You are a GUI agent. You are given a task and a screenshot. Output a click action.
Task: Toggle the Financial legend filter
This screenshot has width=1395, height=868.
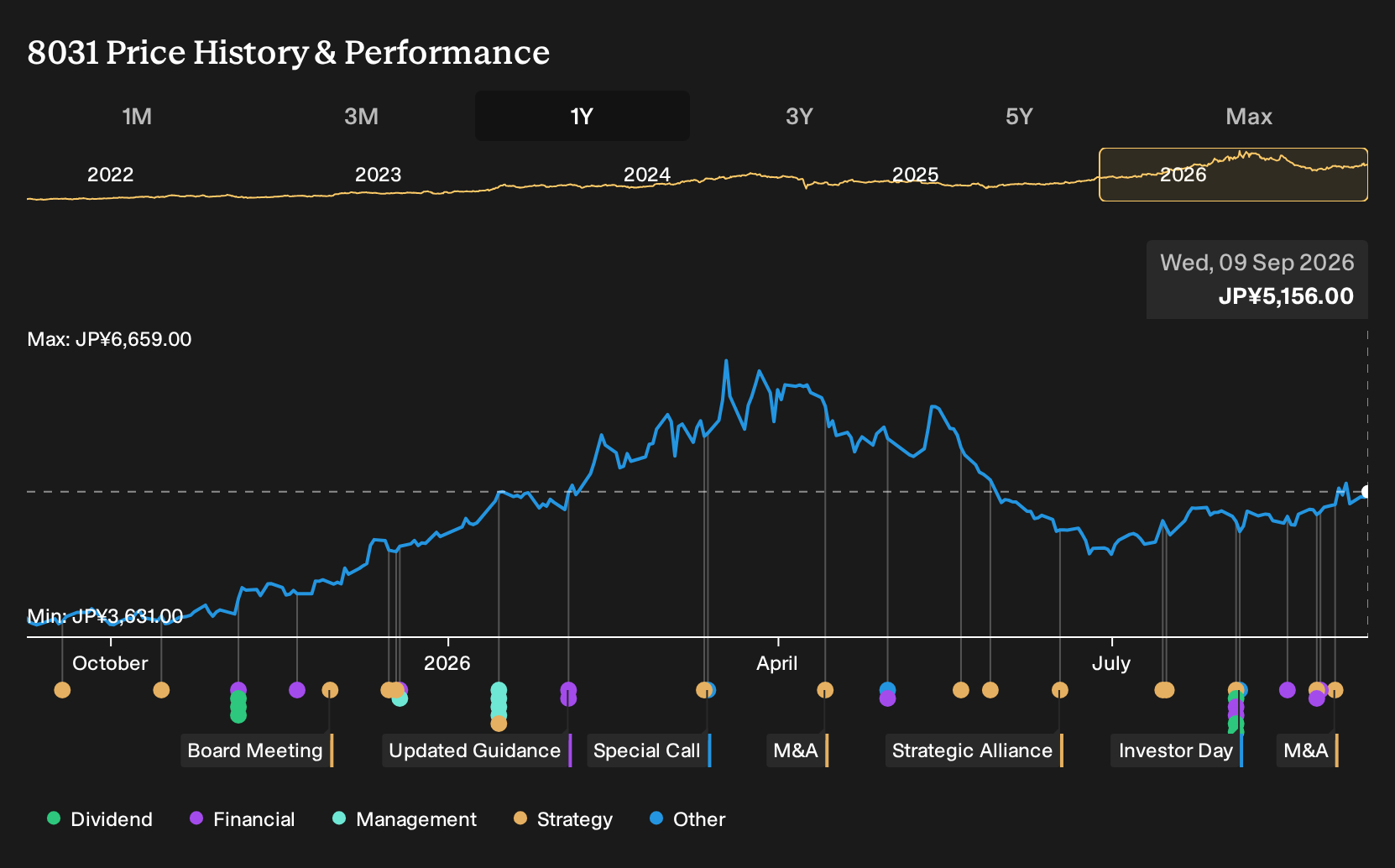(x=243, y=819)
